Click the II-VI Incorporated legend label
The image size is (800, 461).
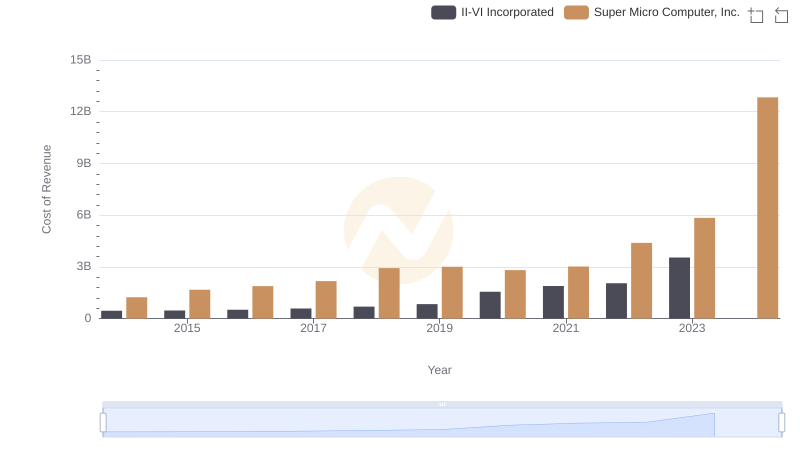[x=507, y=12]
